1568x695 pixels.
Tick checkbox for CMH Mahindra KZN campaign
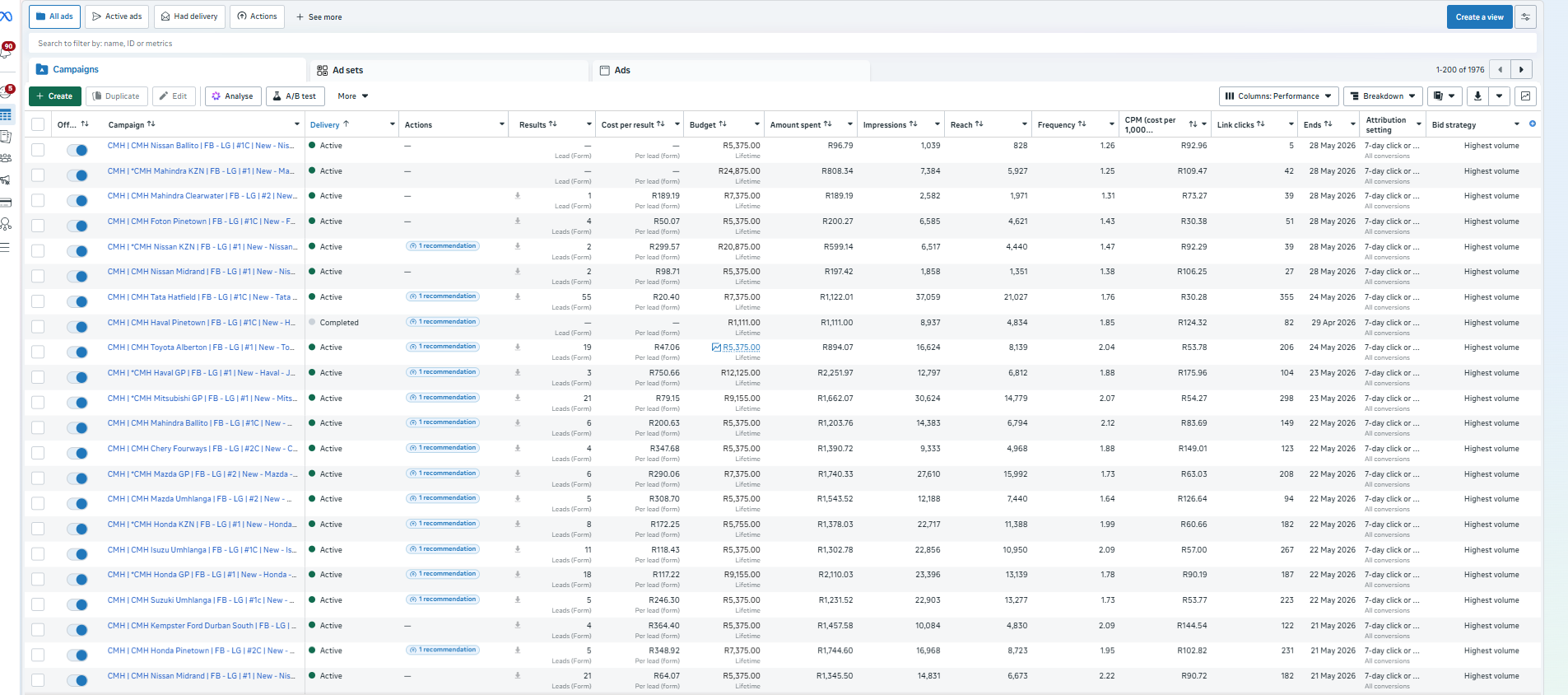point(38,175)
